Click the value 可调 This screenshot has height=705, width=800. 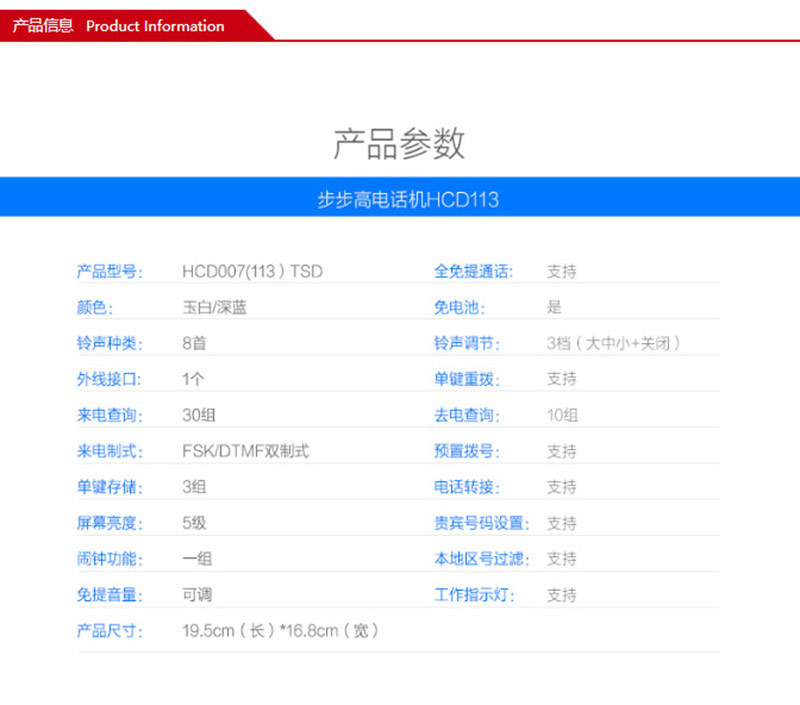click(197, 595)
